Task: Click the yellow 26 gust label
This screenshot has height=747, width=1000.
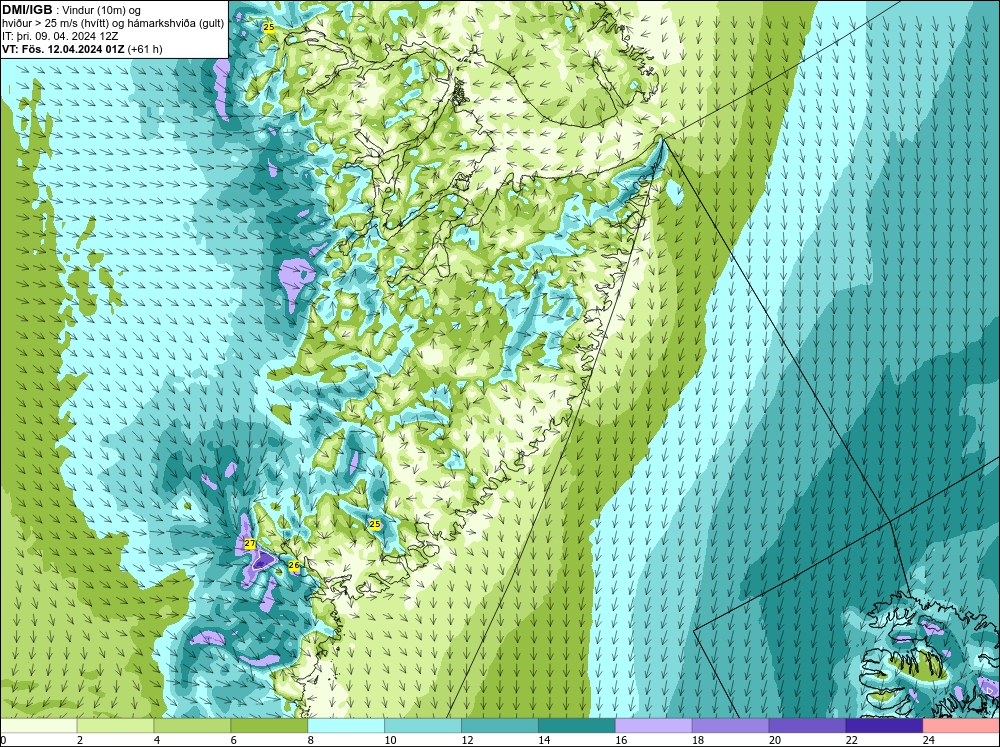Action: pos(294,565)
